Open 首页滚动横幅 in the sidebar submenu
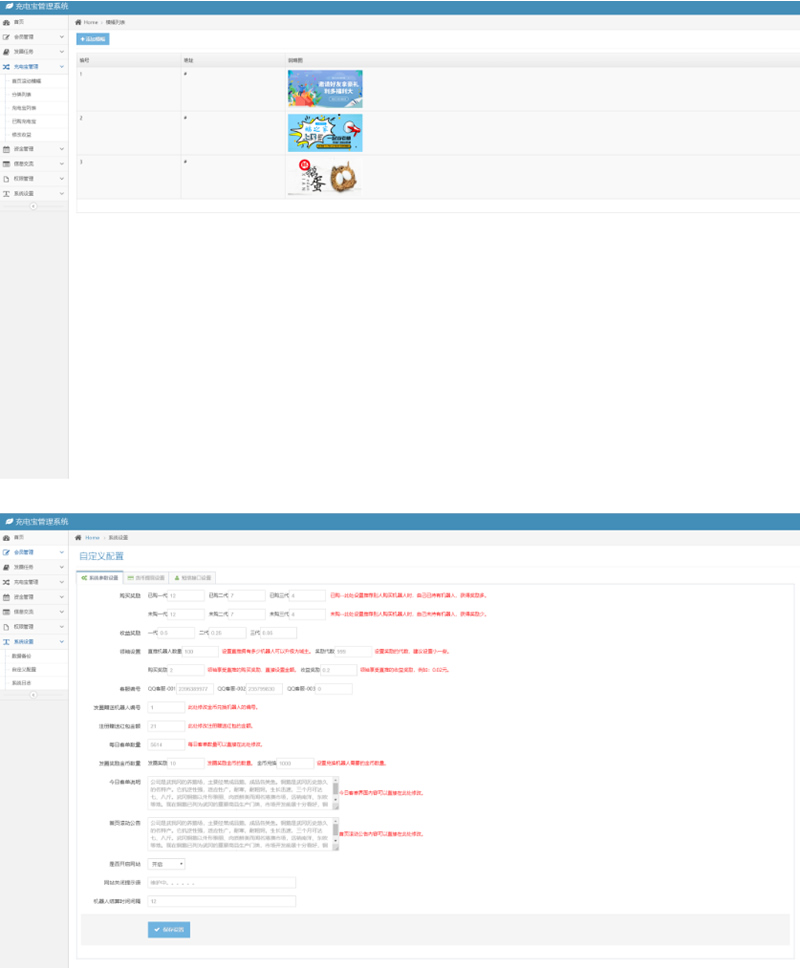The height and width of the screenshot is (968, 800). pyautogui.click(x=27, y=80)
